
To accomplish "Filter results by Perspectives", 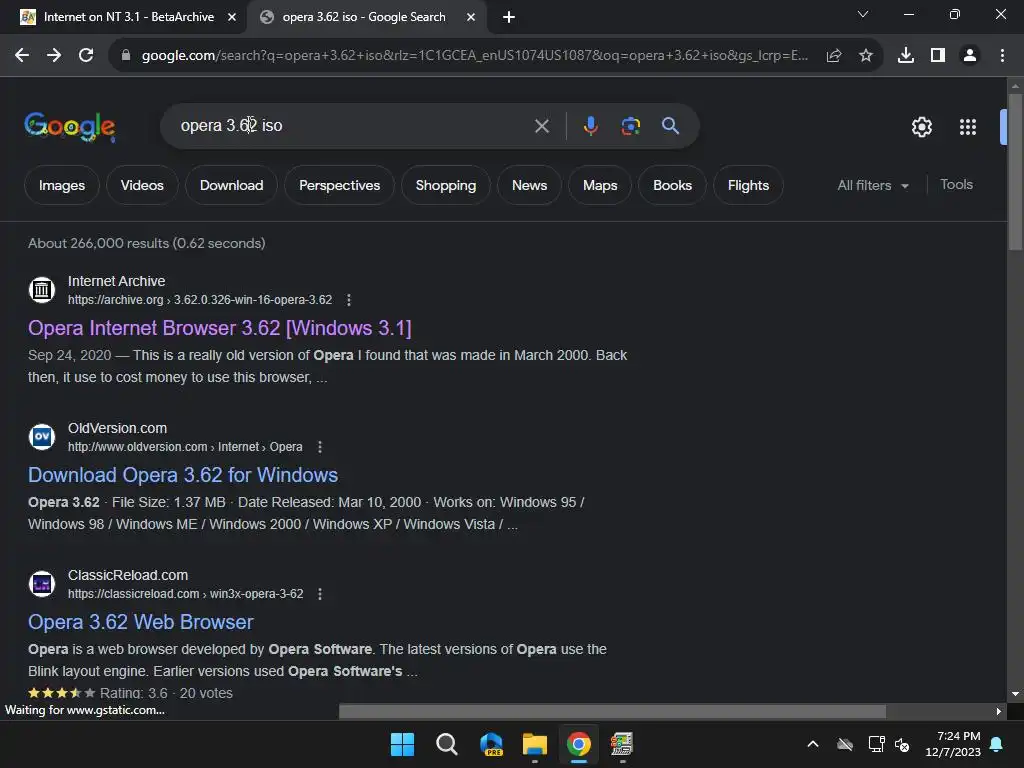I will click(x=340, y=185).
